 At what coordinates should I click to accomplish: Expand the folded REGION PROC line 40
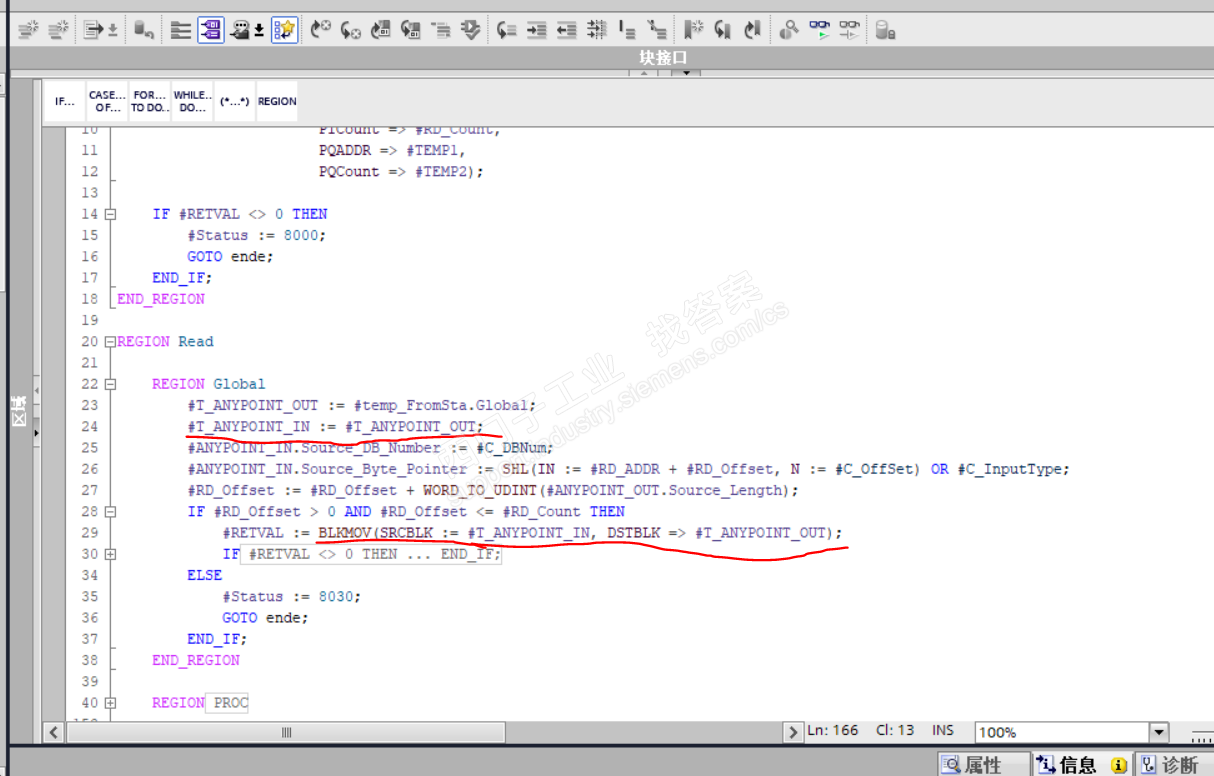(x=110, y=703)
